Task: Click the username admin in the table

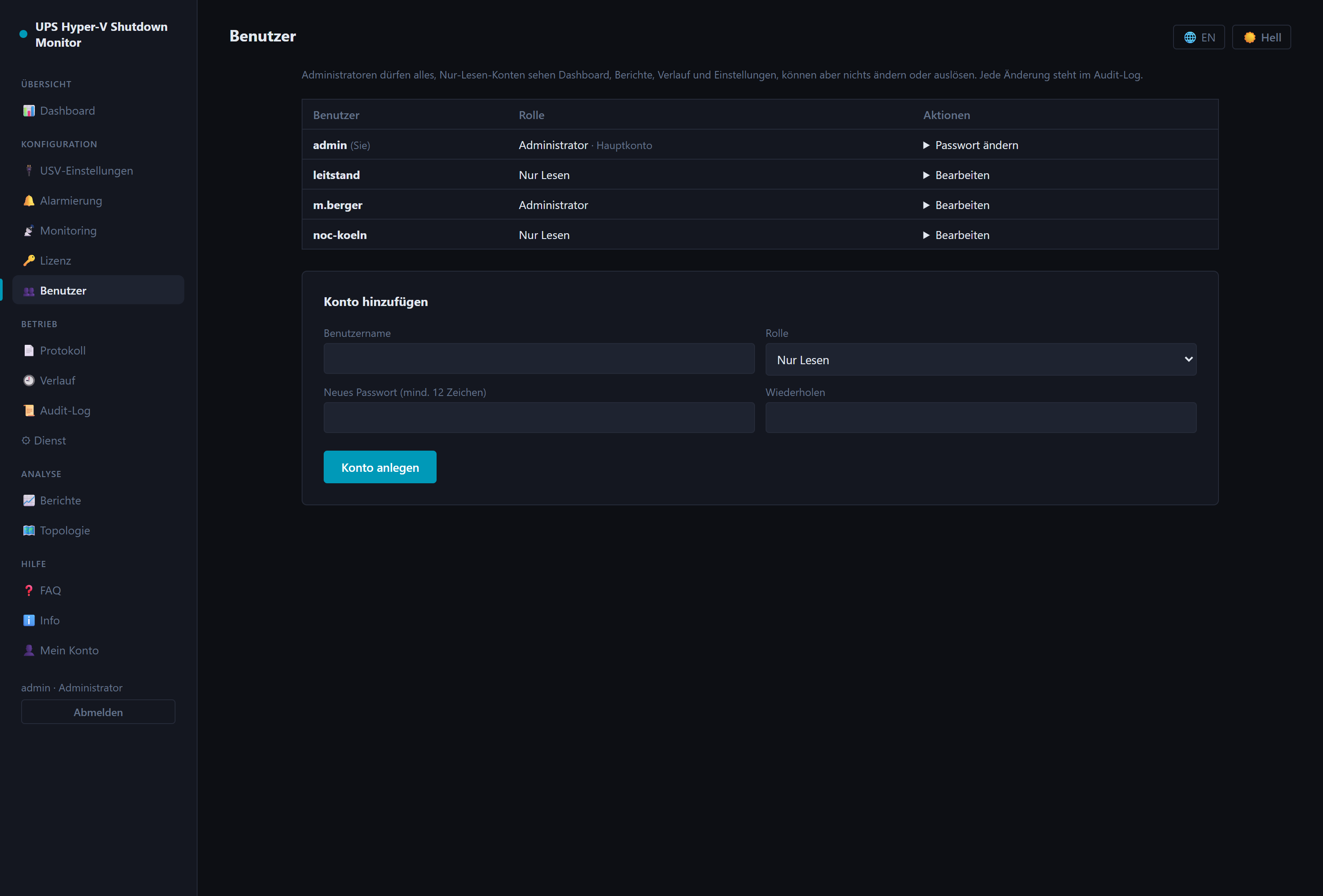Action: [x=329, y=145]
